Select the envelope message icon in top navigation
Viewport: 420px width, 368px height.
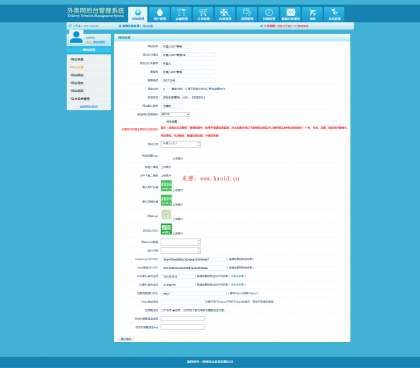290,14
